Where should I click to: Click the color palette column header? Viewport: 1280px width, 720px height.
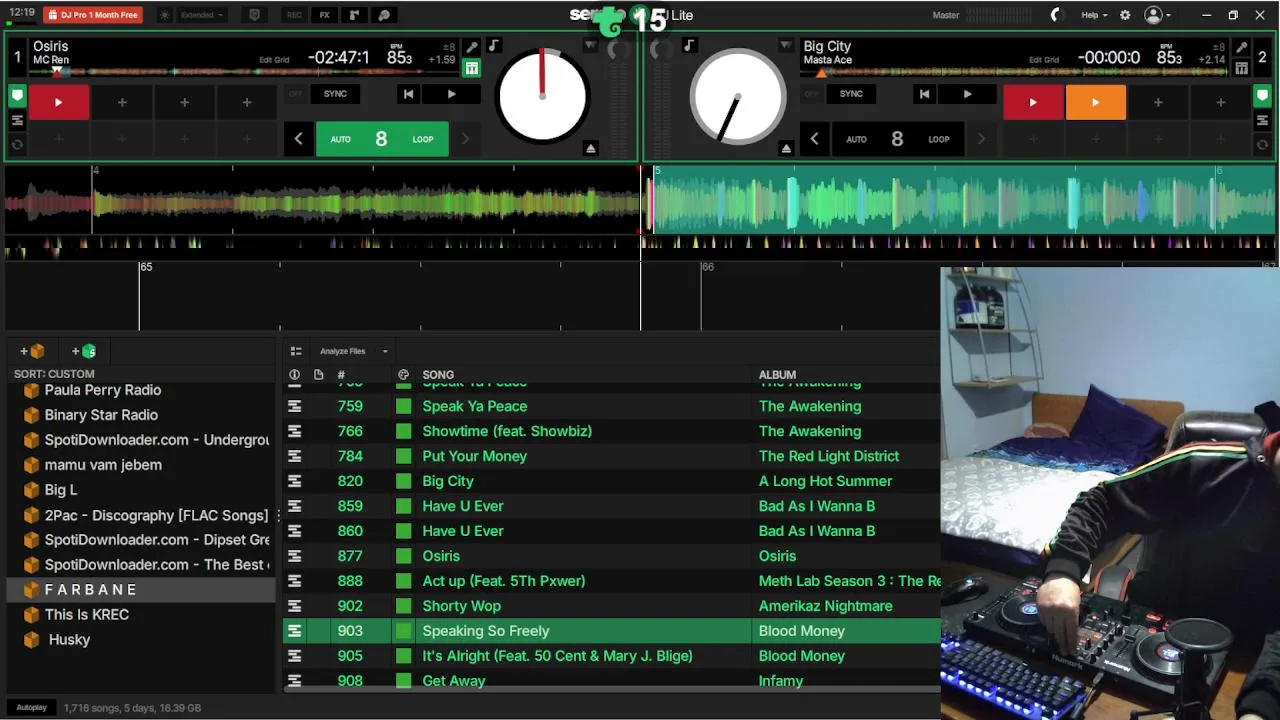click(403, 375)
